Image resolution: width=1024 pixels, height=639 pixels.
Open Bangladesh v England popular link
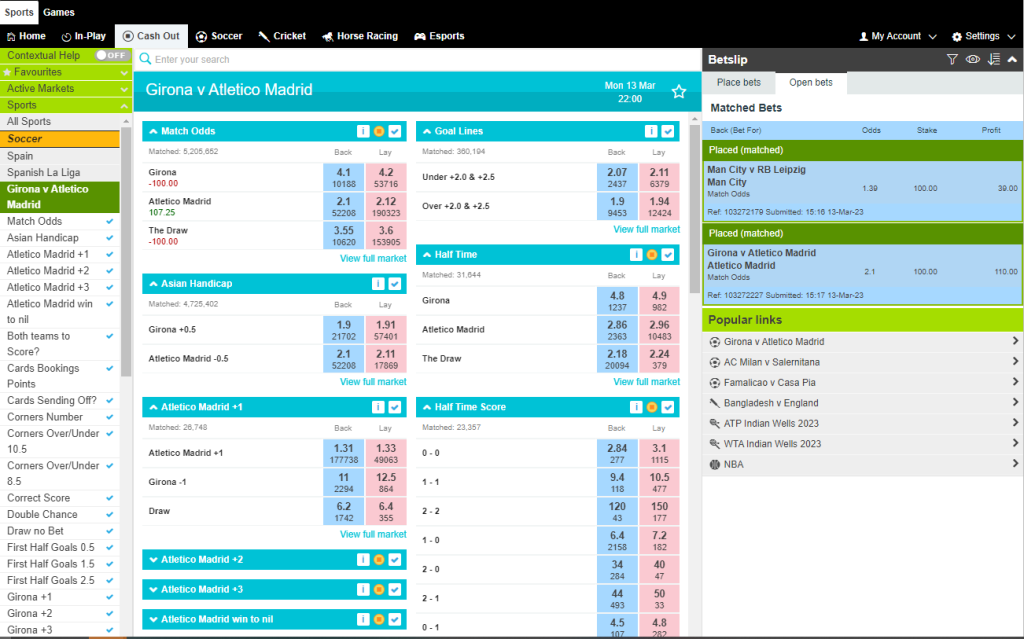(x=863, y=403)
